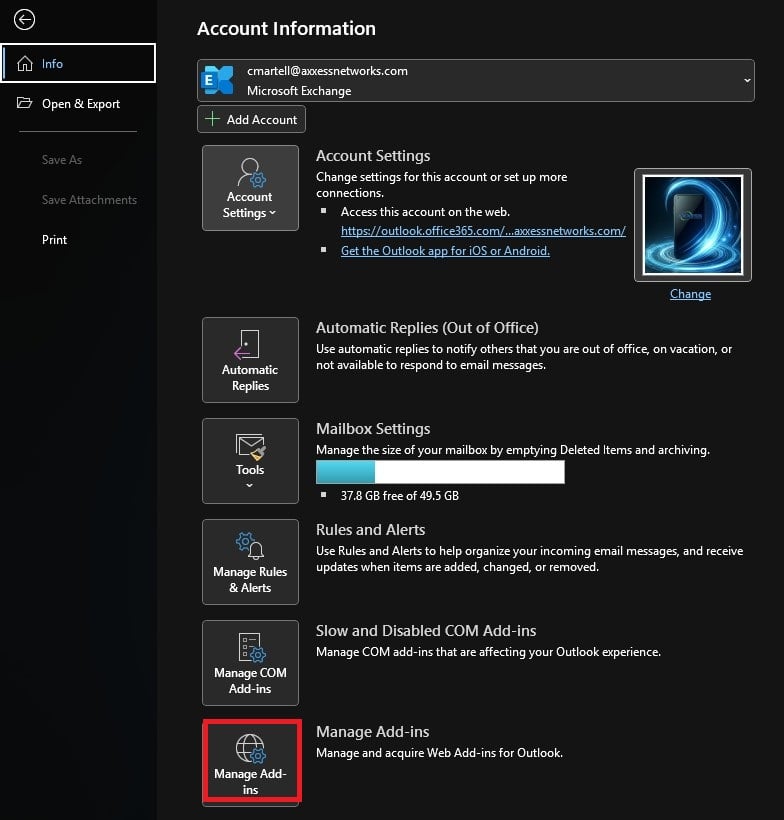Screen dimensions: 784x820
Task: Open the outlook.office365.com web link
Action: pos(483,231)
